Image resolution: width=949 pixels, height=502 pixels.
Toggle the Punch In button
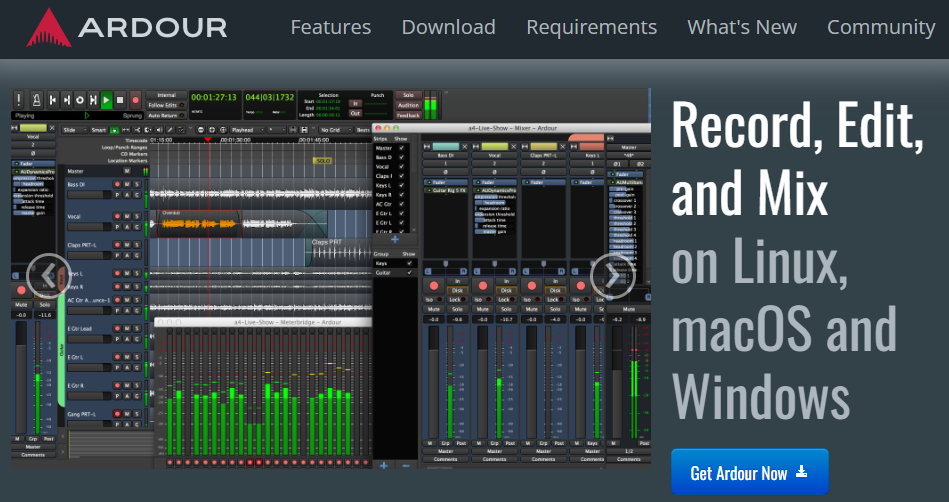[355, 104]
